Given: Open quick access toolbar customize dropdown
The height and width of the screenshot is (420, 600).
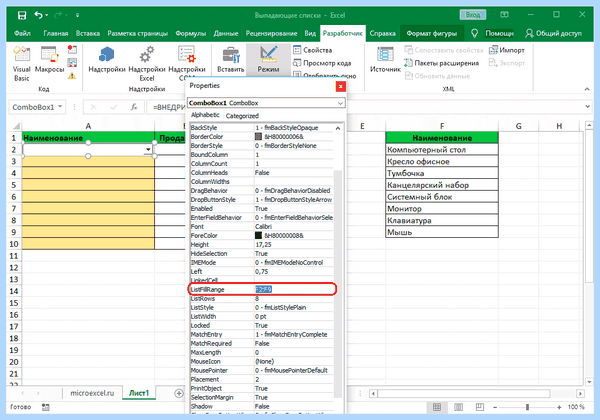Looking at the screenshot, I should [x=77, y=15].
